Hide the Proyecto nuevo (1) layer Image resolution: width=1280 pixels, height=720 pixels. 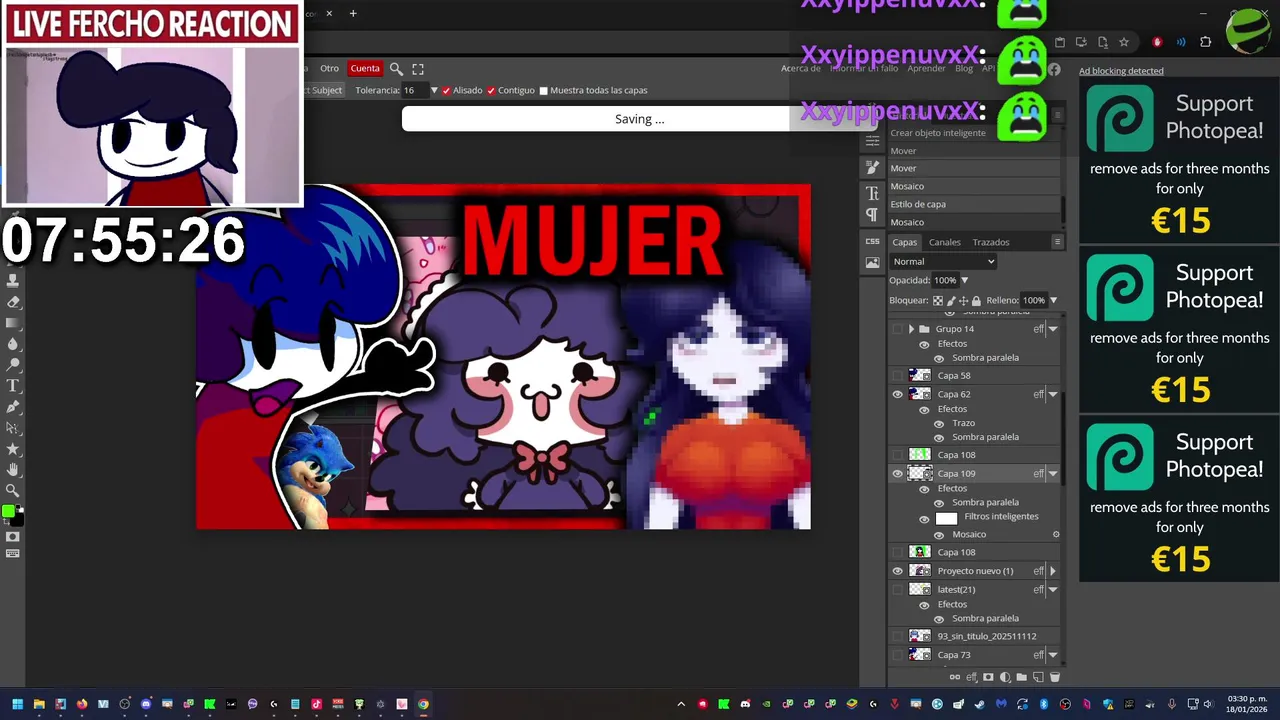click(897, 571)
